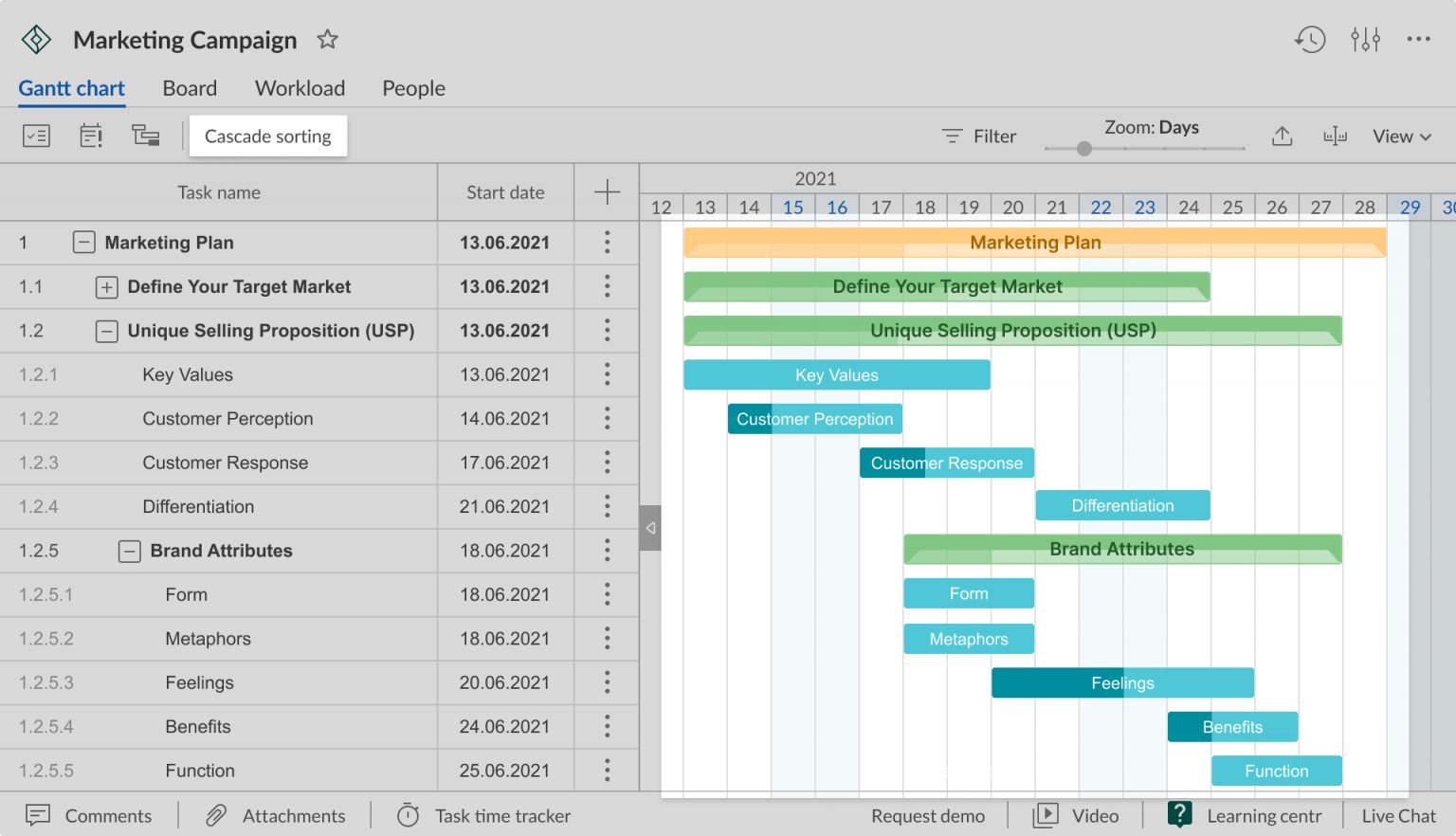Click the critical path icon beside export
Viewport: 1456px width, 836px height.
pos(1335,136)
